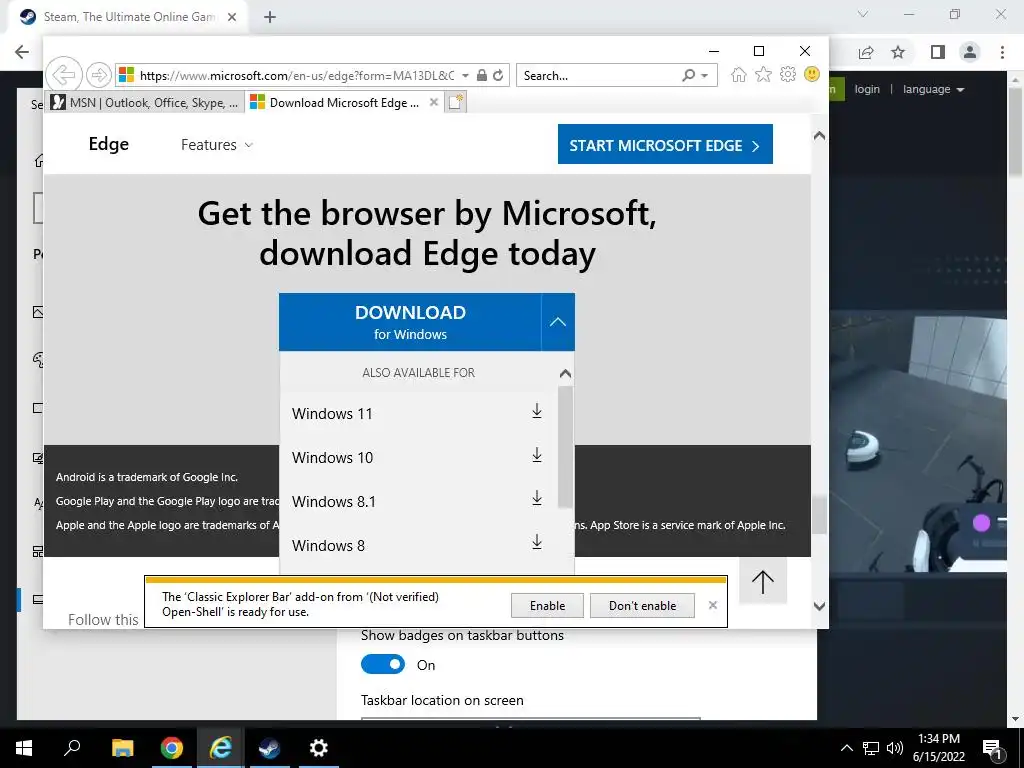
Task: Click the Edge logo link
Action: (108, 144)
